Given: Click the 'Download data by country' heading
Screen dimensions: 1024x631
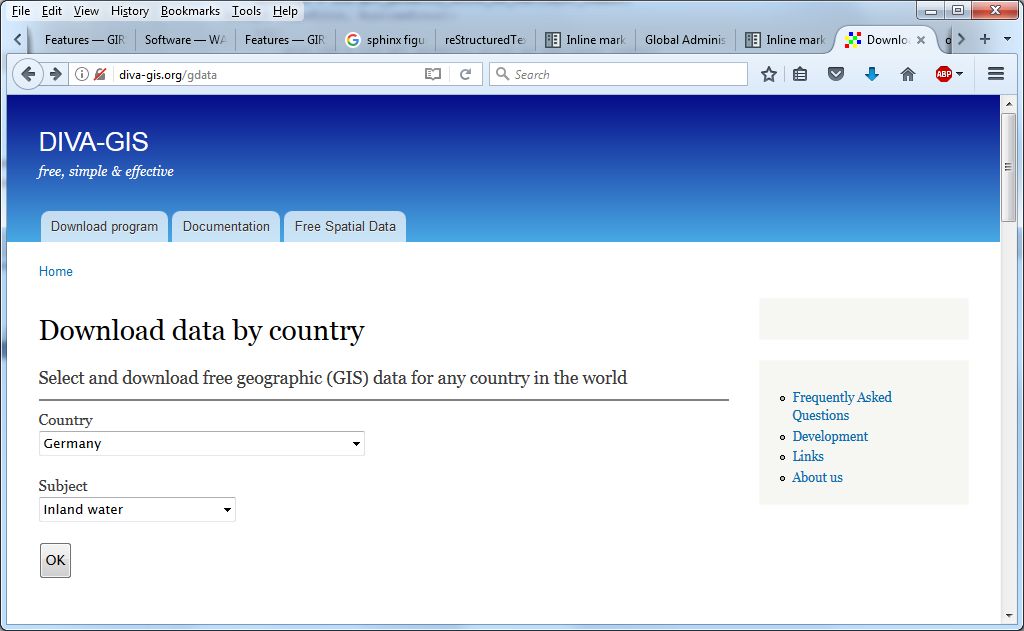Looking at the screenshot, I should [202, 331].
